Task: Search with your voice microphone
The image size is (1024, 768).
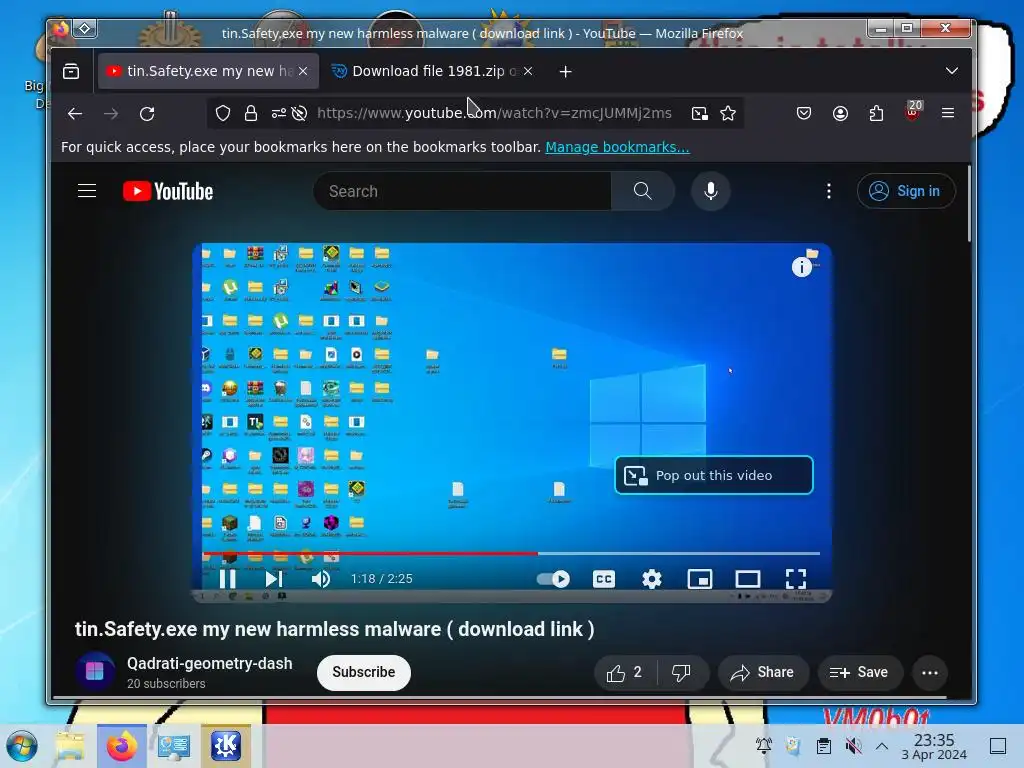Action: pos(711,191)
